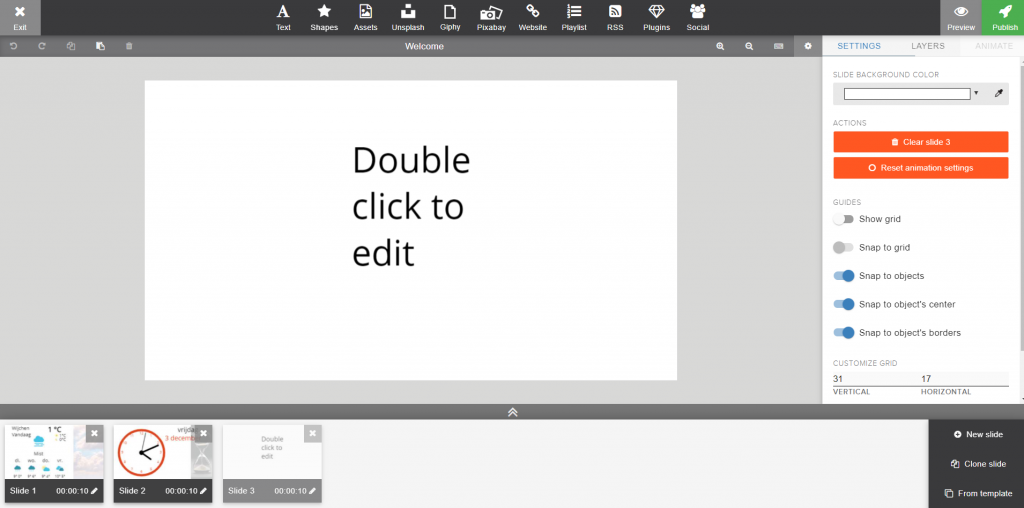Disable Snap to objects toggle
The height and width of the screenshot is (508, 1024).
843,276
